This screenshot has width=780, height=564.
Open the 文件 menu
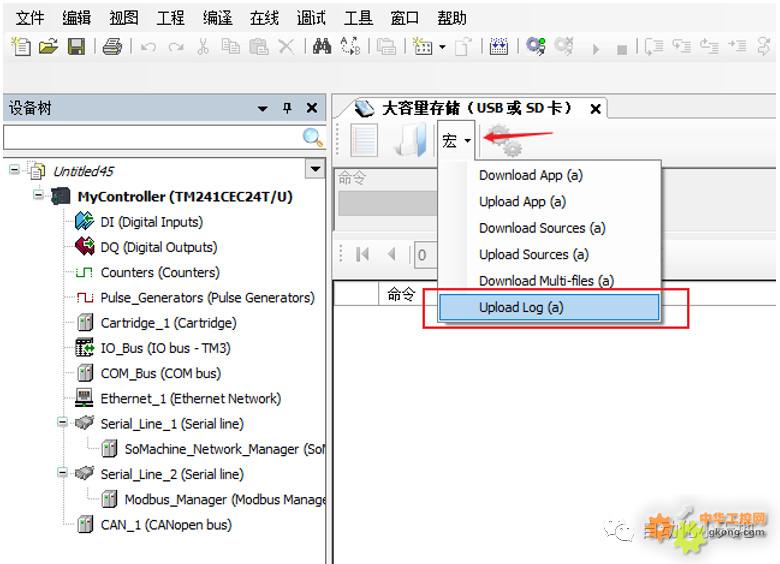(x=29, y=18)
